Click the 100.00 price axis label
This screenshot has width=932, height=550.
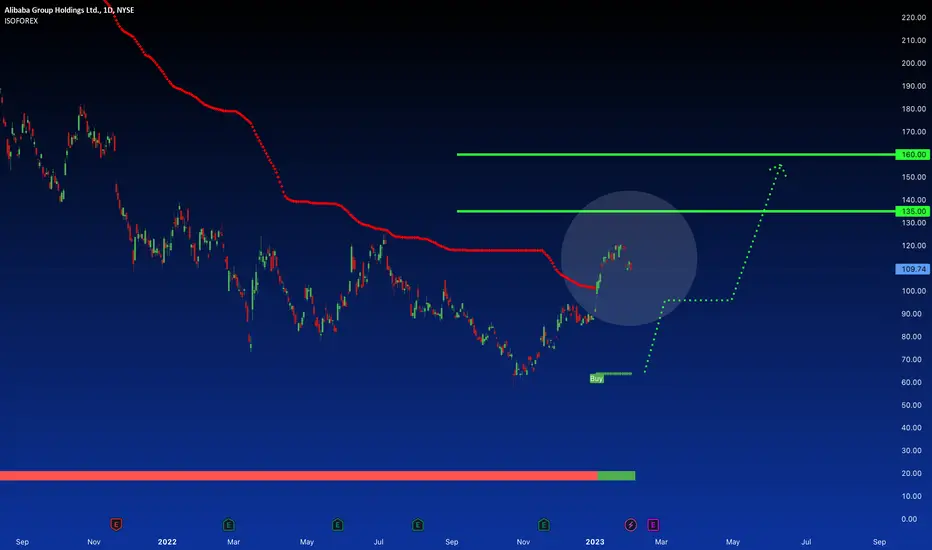point(914,291)
